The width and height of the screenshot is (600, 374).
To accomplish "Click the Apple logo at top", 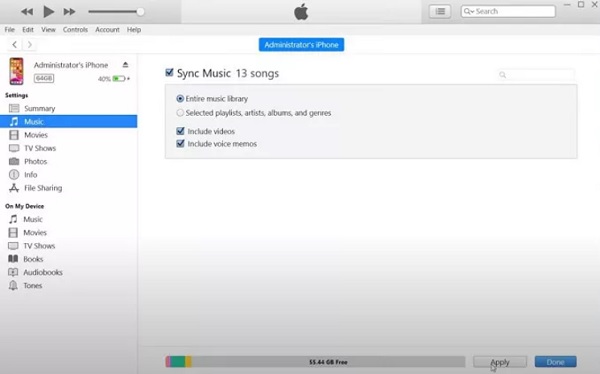I will 301,12.
